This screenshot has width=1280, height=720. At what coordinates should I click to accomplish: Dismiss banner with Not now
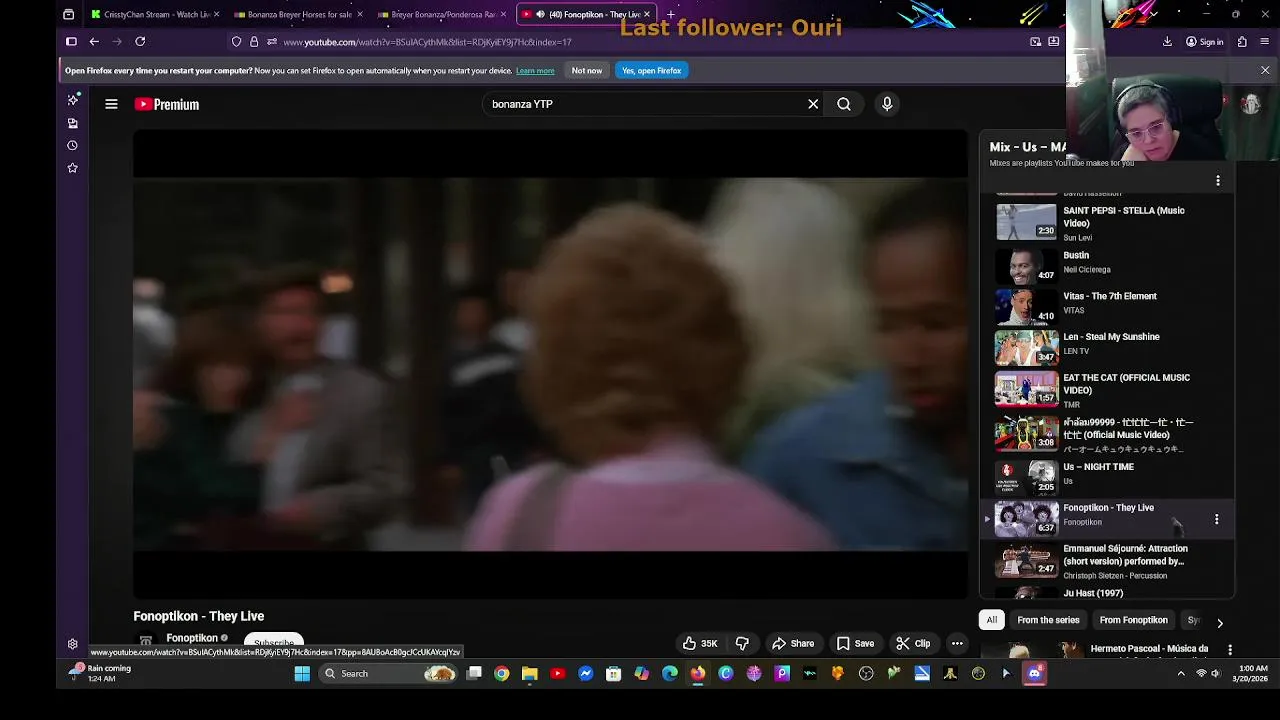pos(587,71)
